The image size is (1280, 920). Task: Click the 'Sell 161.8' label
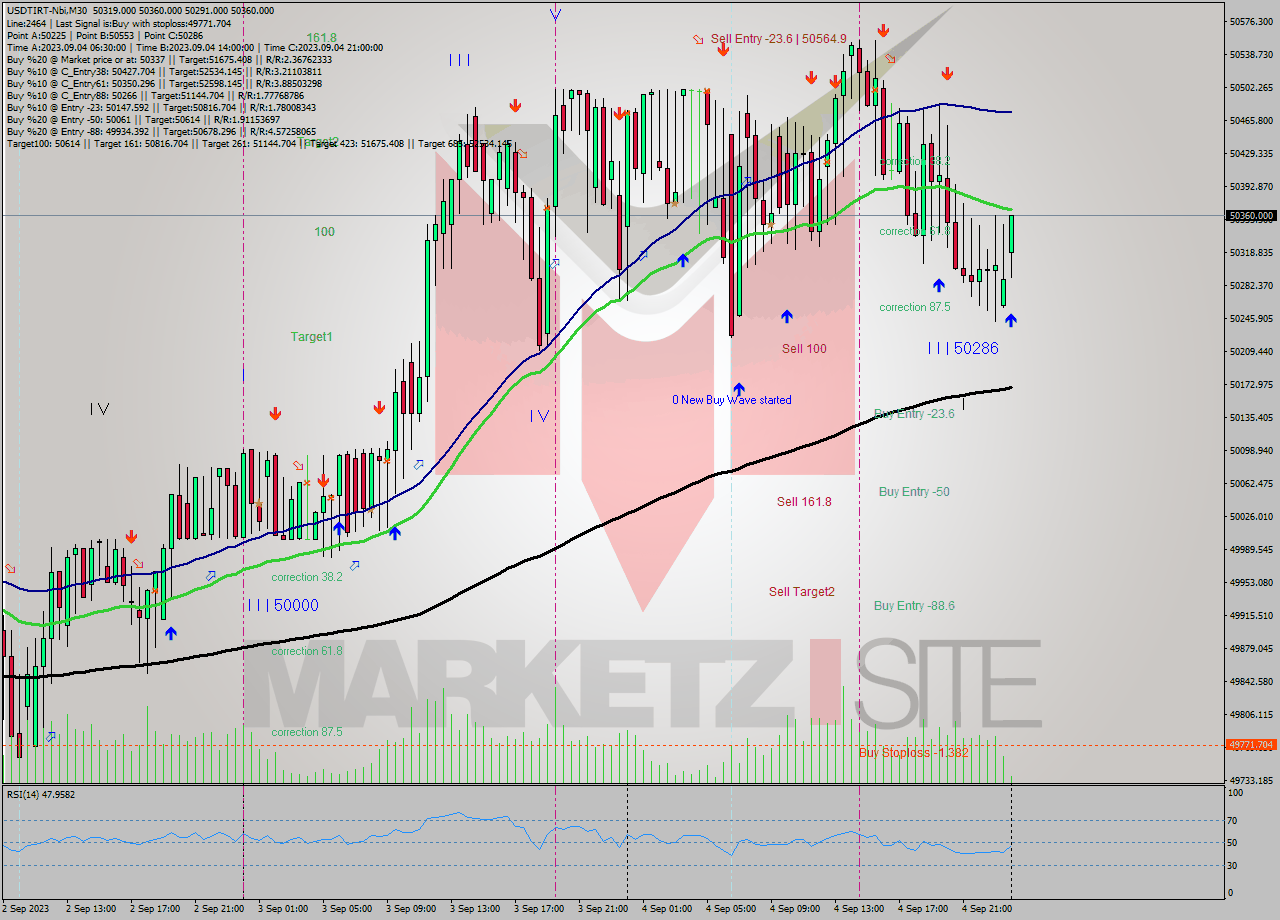804,502
